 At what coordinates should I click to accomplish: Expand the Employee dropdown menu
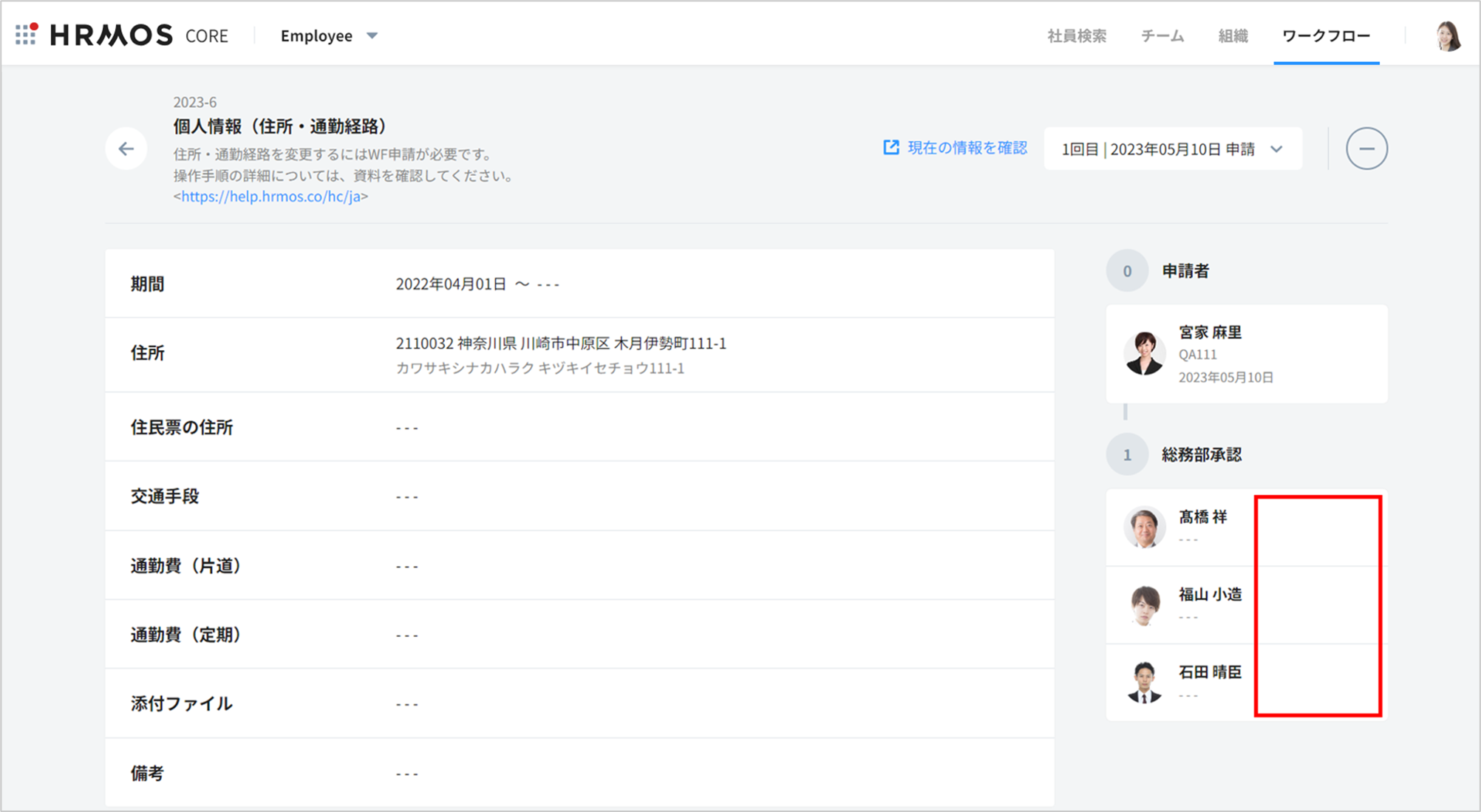329,35
